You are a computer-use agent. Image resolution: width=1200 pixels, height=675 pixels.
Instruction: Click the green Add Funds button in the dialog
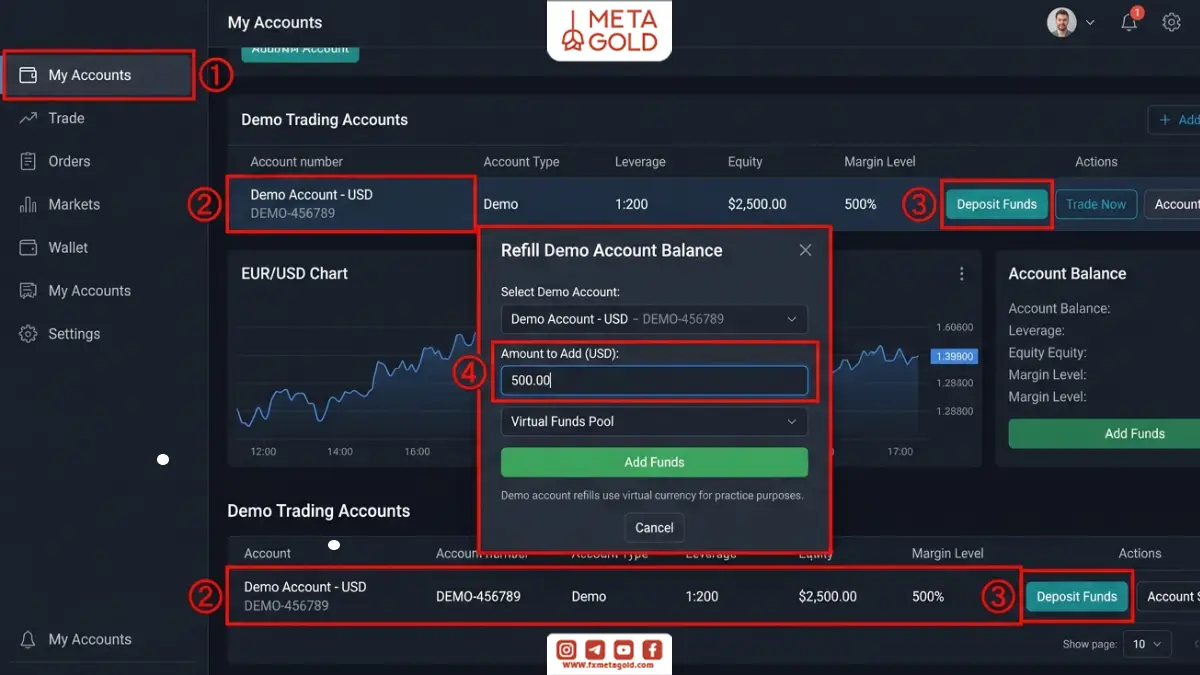click(x=654, y=462)
